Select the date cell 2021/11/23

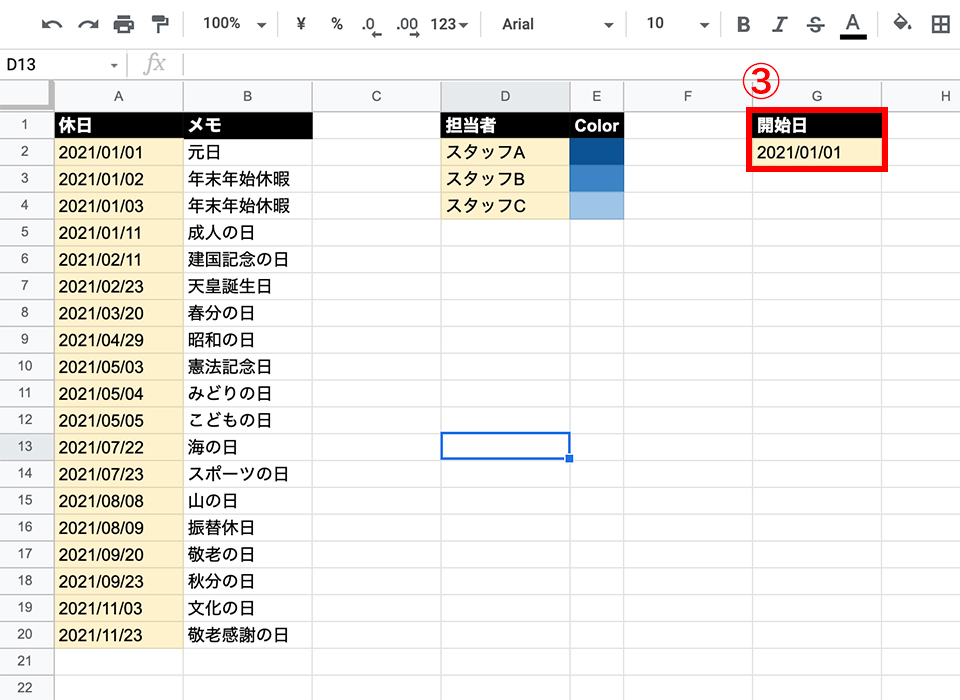119,635
